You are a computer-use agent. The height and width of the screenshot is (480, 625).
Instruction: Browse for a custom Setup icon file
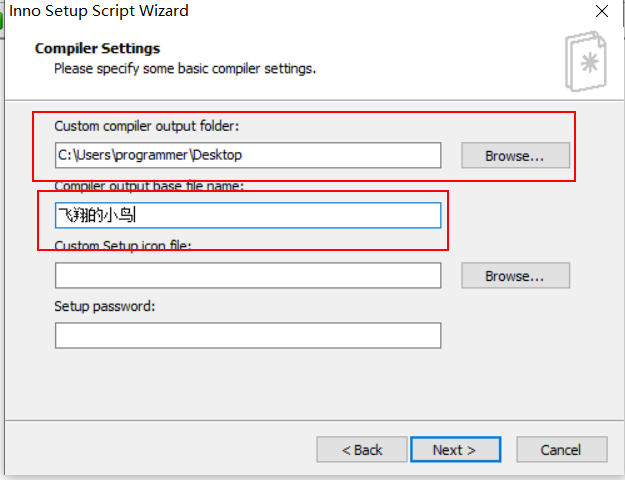point(515,275)
